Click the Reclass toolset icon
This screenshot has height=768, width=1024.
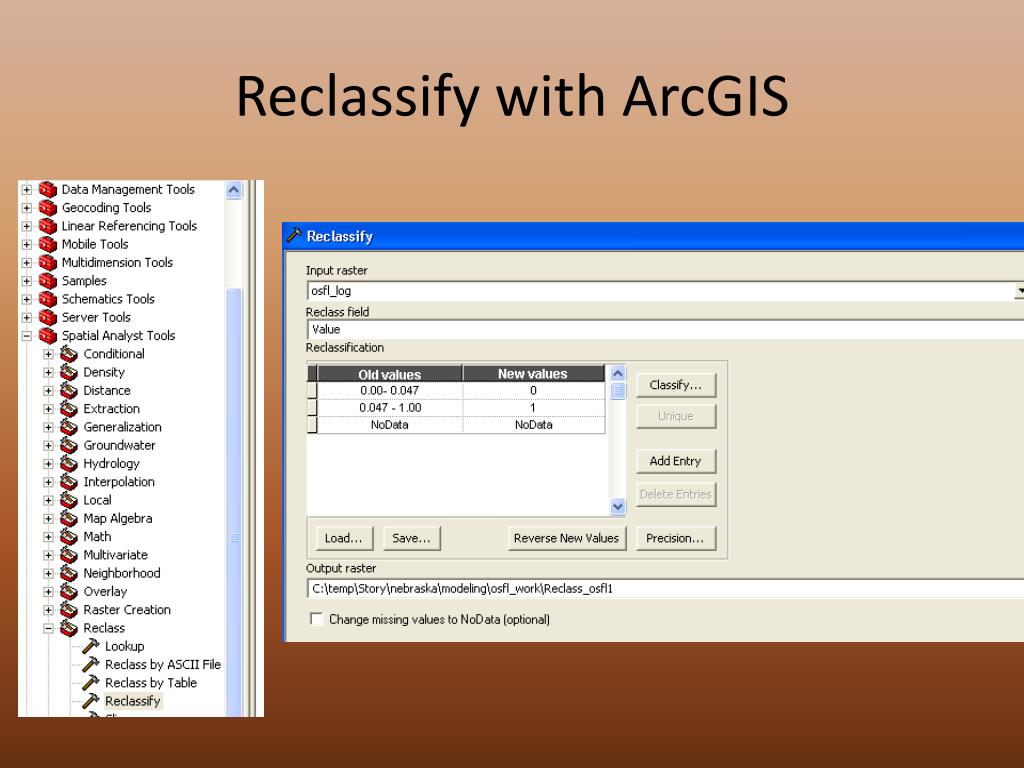[69, 628]
